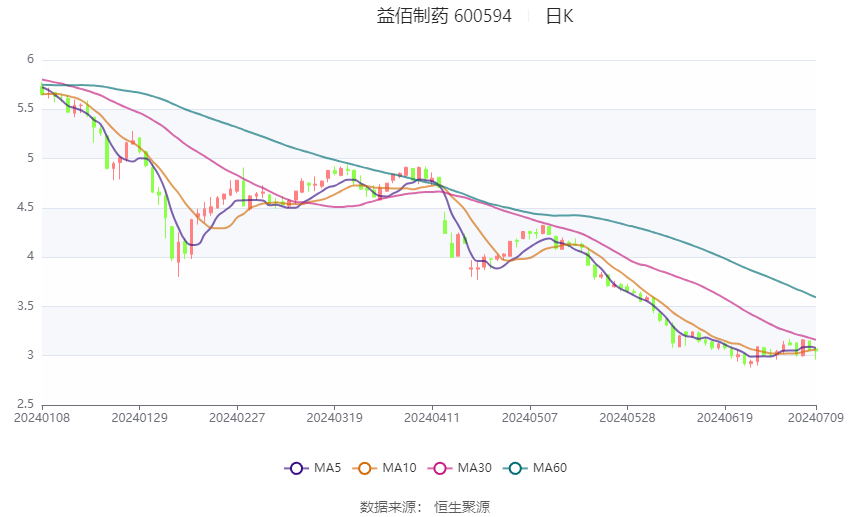Click the 20240319 date axis label
The width and height of the screenshot is (850, 517).
point(334,418)
